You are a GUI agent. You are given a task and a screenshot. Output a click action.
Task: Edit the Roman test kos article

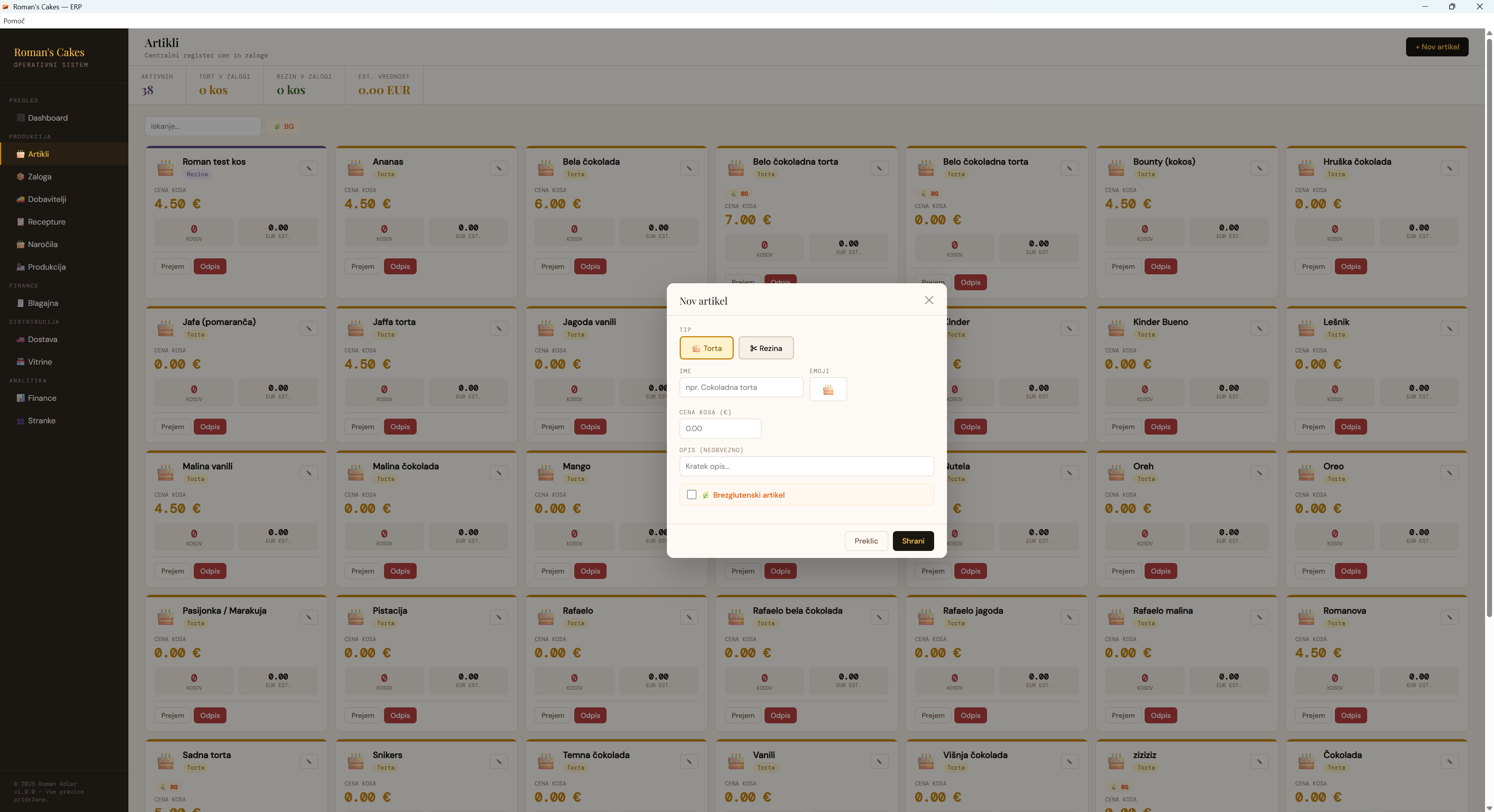point(309,168)
